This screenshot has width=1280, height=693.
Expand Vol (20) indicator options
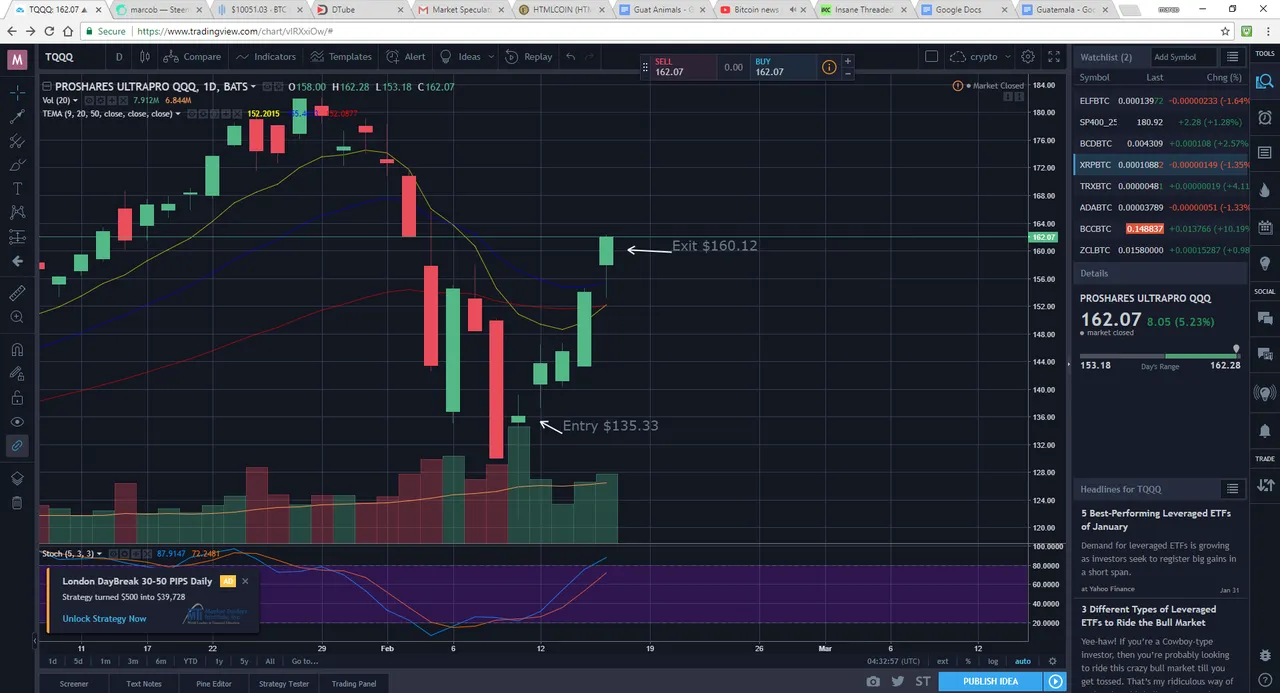[76, 100]
